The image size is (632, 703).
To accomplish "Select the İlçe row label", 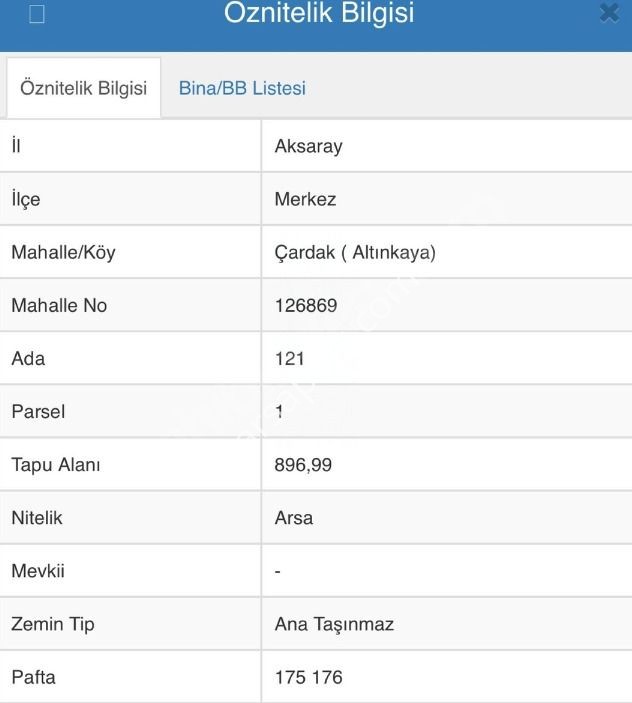I will (26, 199).
